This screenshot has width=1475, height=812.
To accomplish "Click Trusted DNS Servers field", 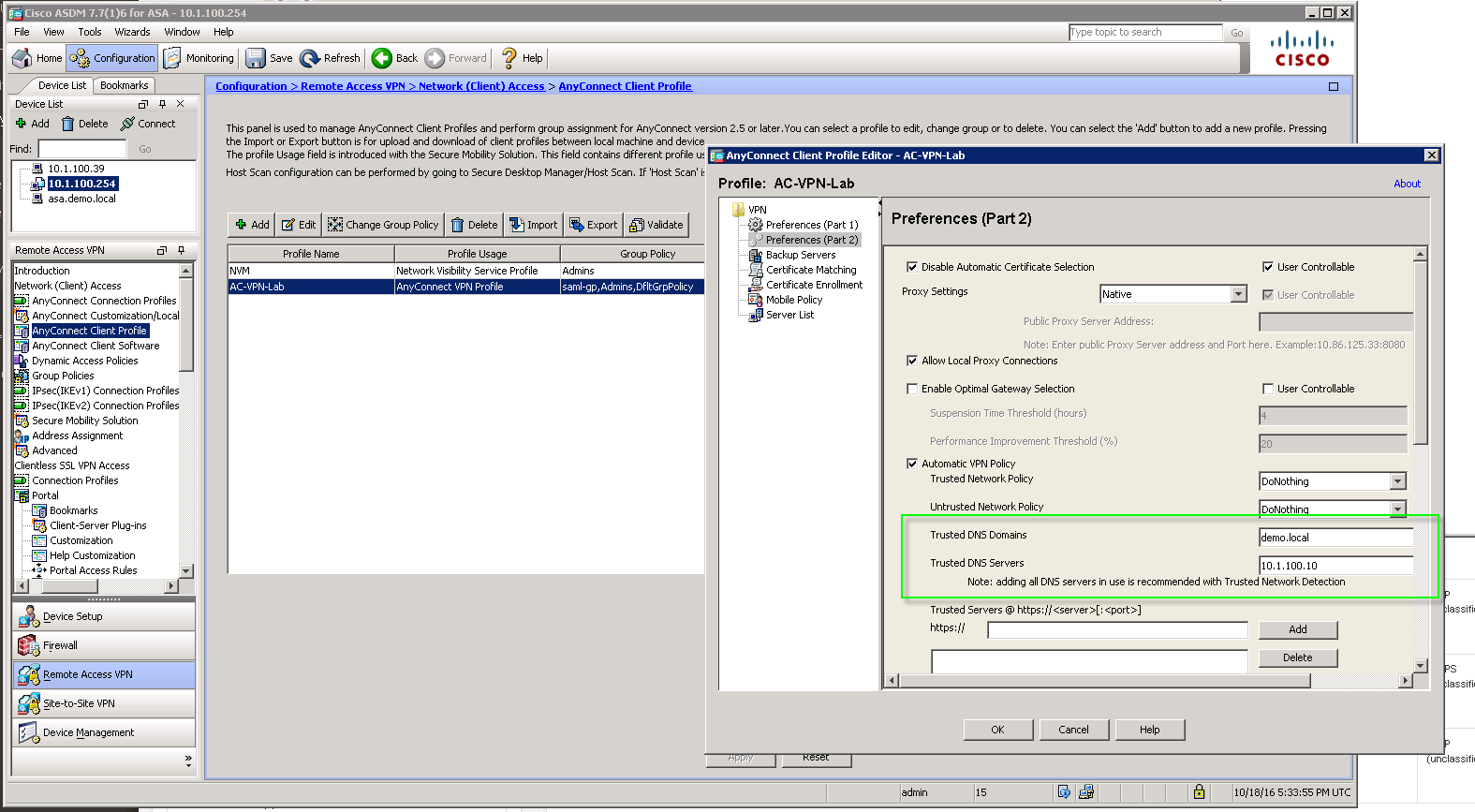I will pyautogui.click(x=1335, y=566).
